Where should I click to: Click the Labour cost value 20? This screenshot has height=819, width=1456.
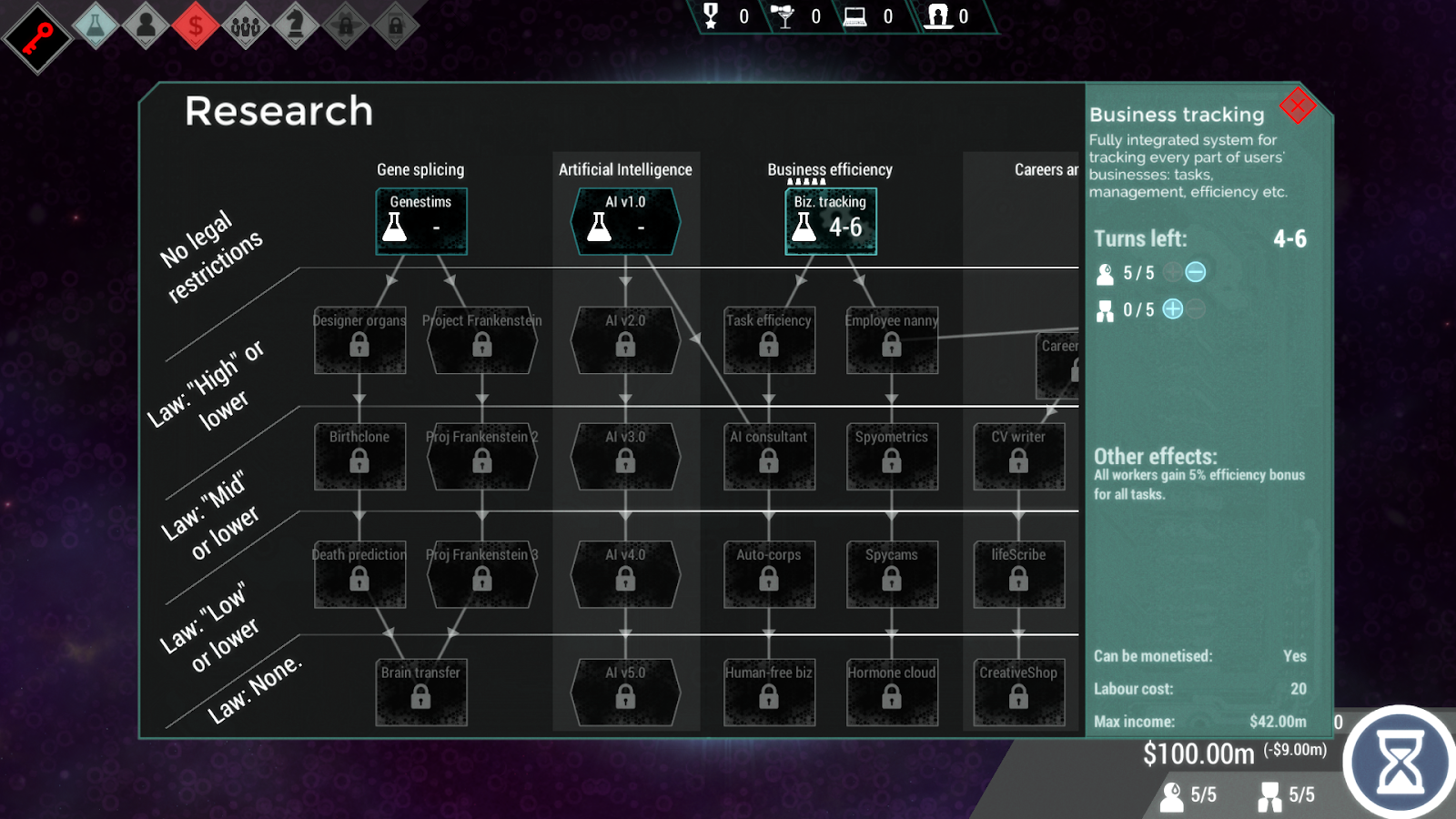point(1299,689)
